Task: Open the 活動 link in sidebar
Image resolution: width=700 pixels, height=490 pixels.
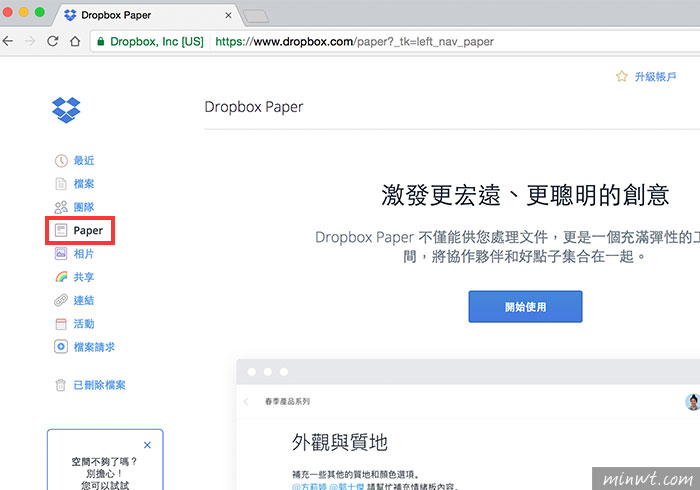Action: 84,324
